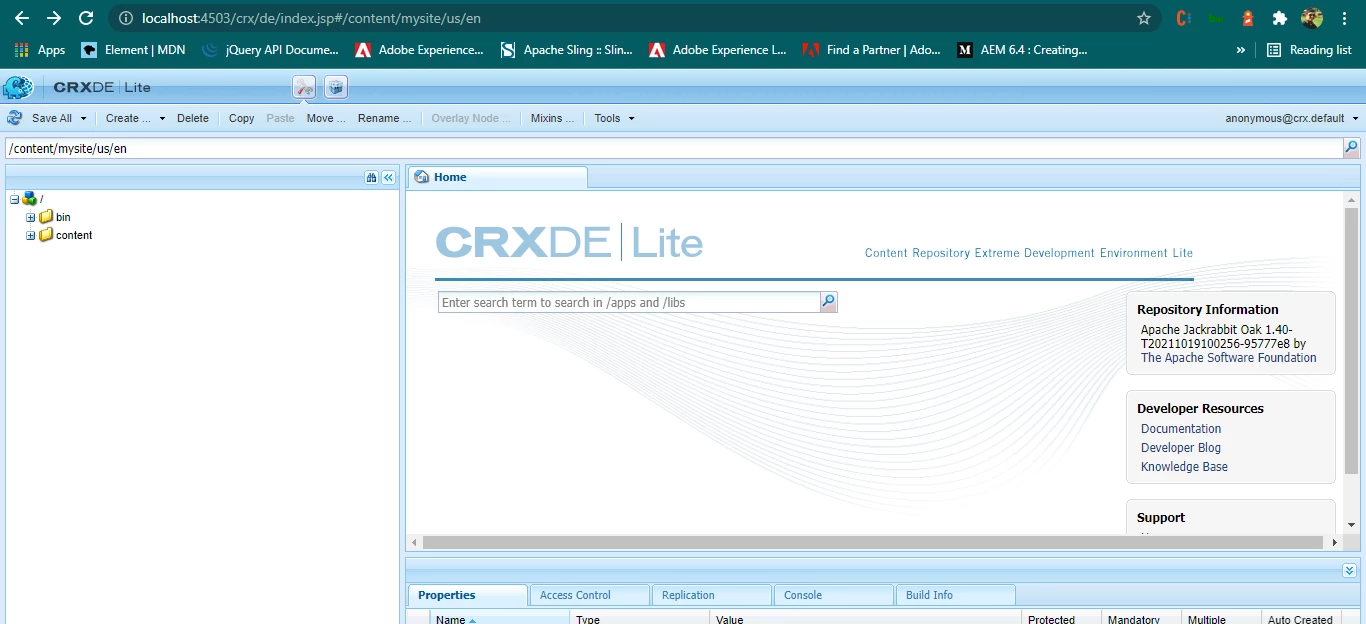Open the AEM 6.4 : Creating bookmark
The width and height of the screenshot is (1366, 624).
1022,50
